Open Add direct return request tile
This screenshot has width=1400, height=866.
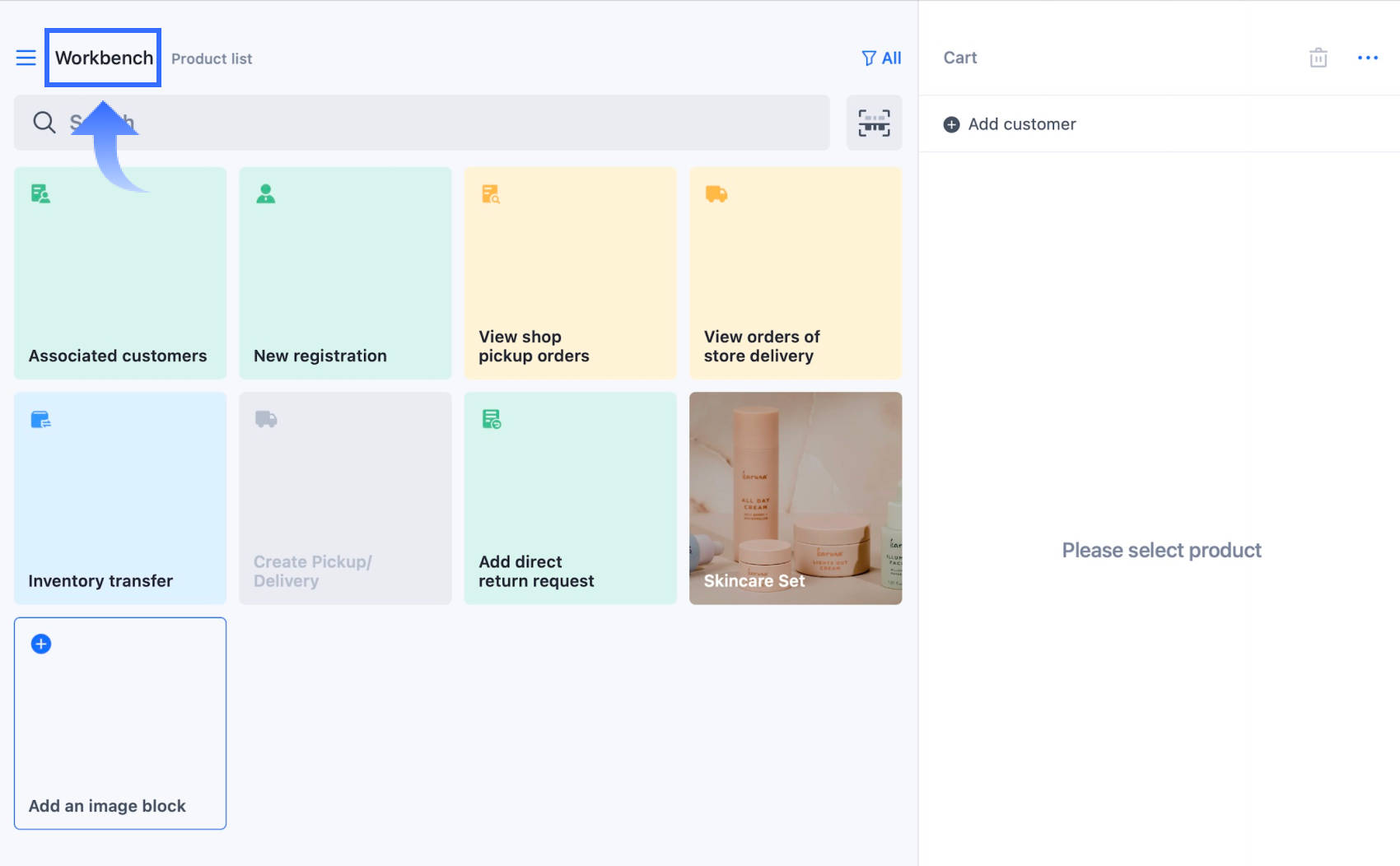click(570, 498)
